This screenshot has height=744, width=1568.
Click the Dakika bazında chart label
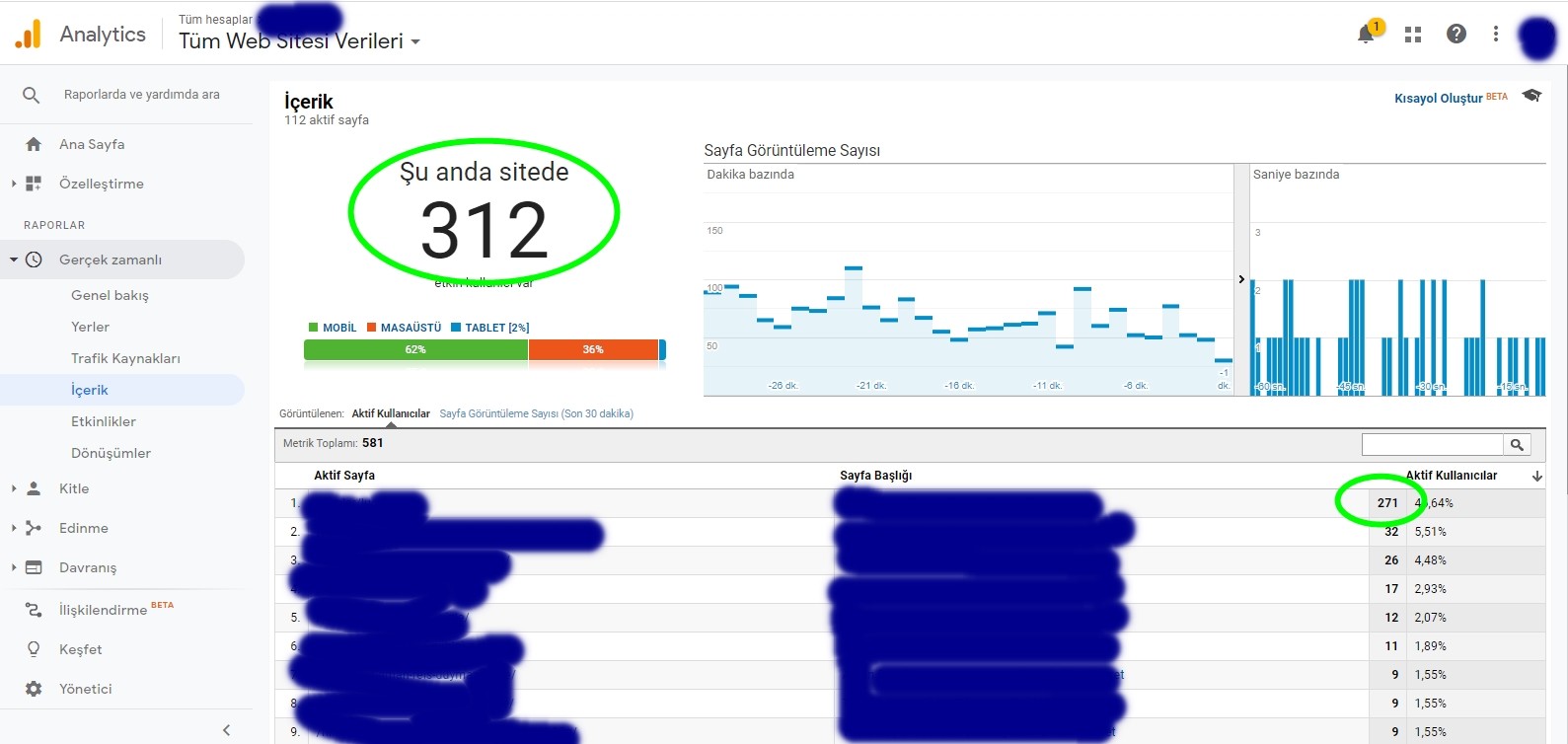[750, 175]
